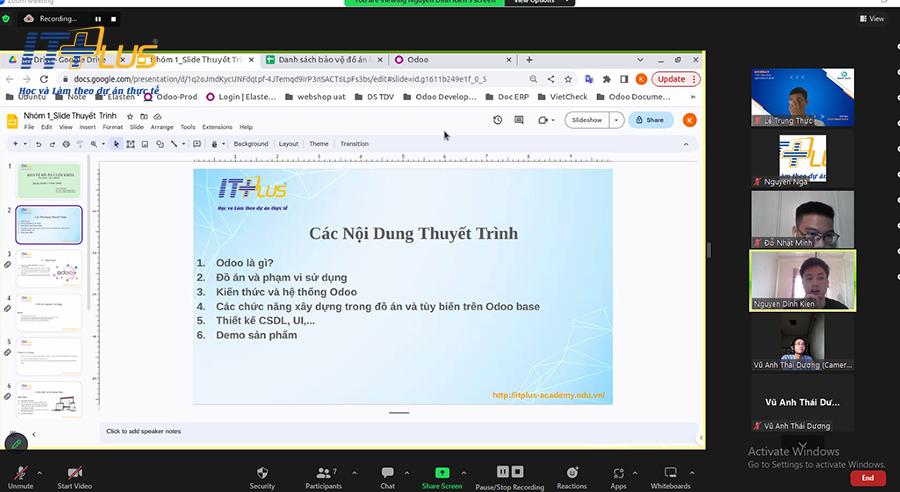900x492 pixels.
Task: Click the undo arrow in toolbar
Action: 38,144
